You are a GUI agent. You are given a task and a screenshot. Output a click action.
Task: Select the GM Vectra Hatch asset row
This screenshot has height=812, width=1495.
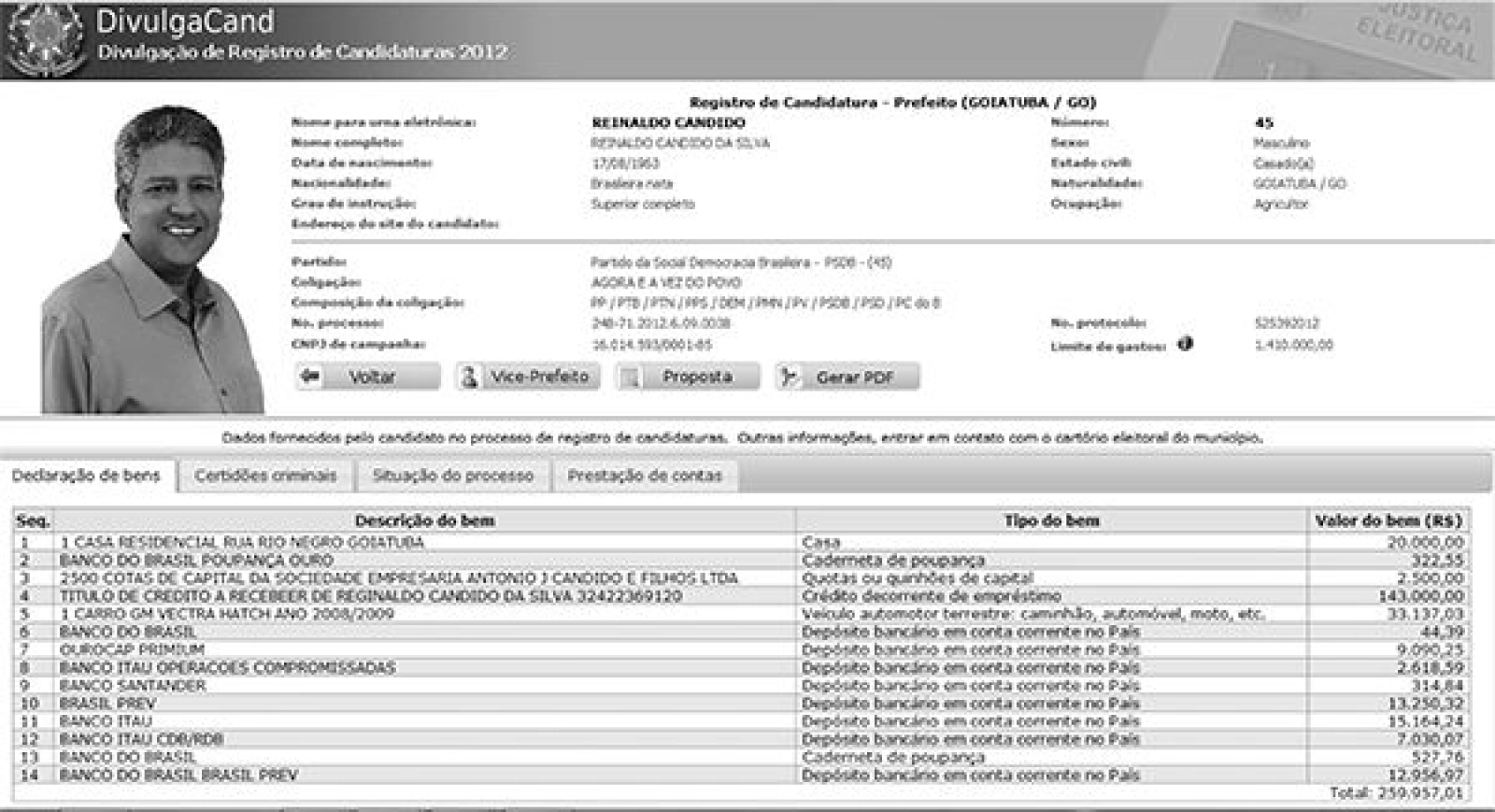click(x=227, y=614)
